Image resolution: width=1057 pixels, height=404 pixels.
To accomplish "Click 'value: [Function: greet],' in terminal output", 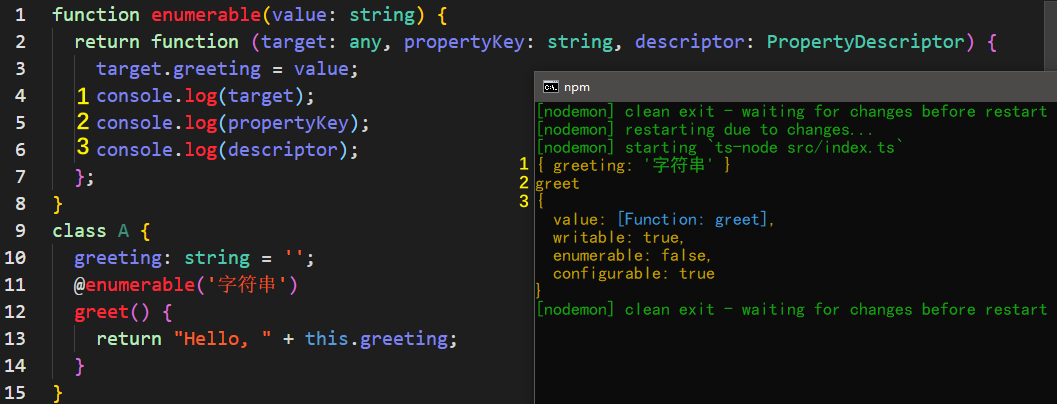I will (664, 220).
